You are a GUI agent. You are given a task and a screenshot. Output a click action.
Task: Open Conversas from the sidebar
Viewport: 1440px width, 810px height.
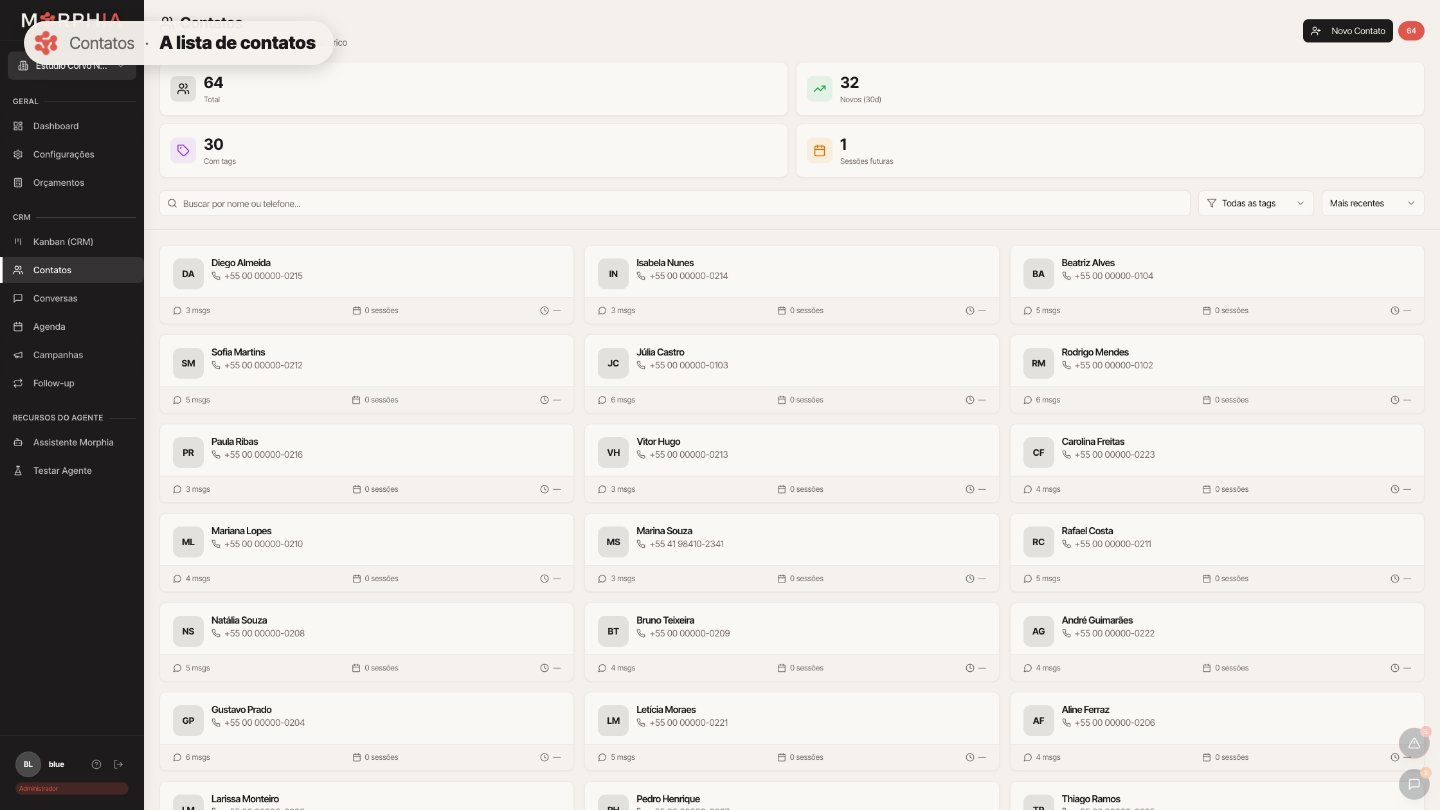point(72,298)
